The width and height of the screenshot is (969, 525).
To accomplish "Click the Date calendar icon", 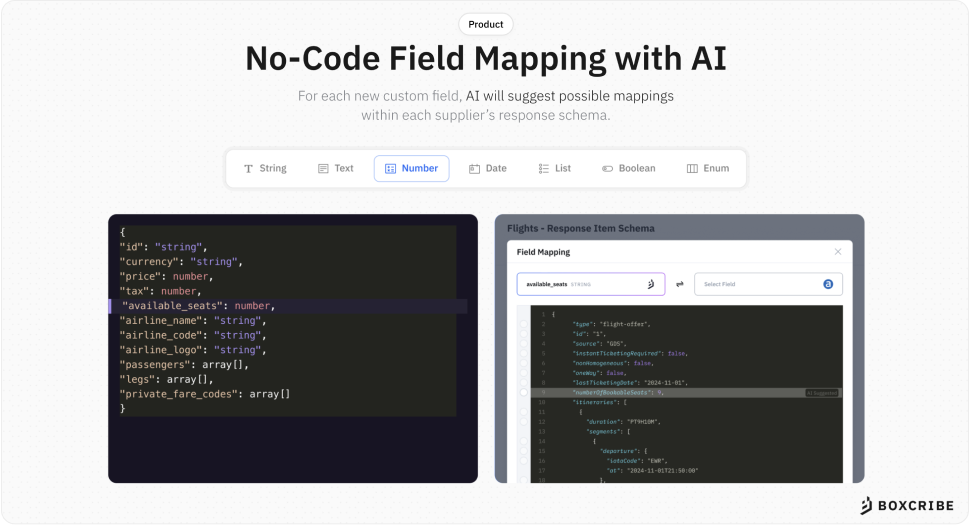I will [x=475, y=169].
